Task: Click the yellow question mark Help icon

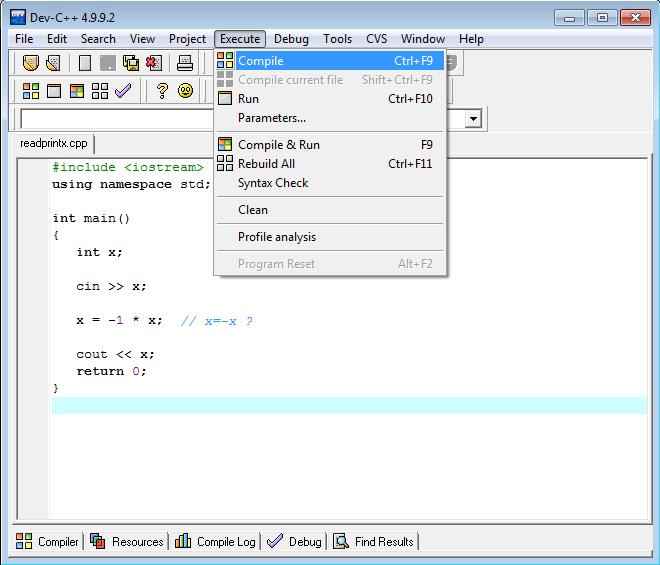Action: pos(162,91)
